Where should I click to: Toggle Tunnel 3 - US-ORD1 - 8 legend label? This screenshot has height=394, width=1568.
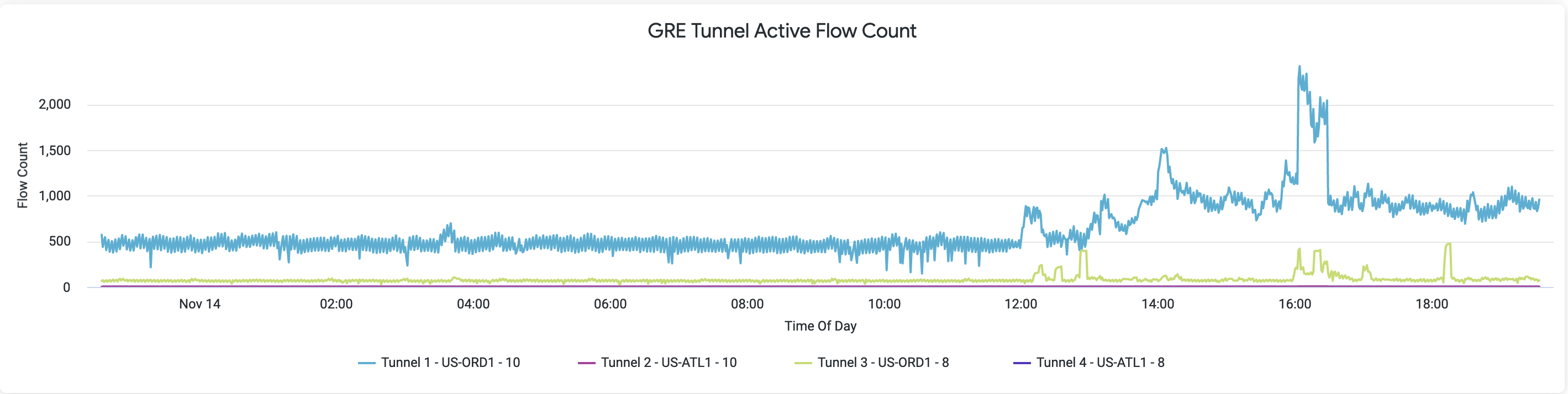tap(882, 363)
